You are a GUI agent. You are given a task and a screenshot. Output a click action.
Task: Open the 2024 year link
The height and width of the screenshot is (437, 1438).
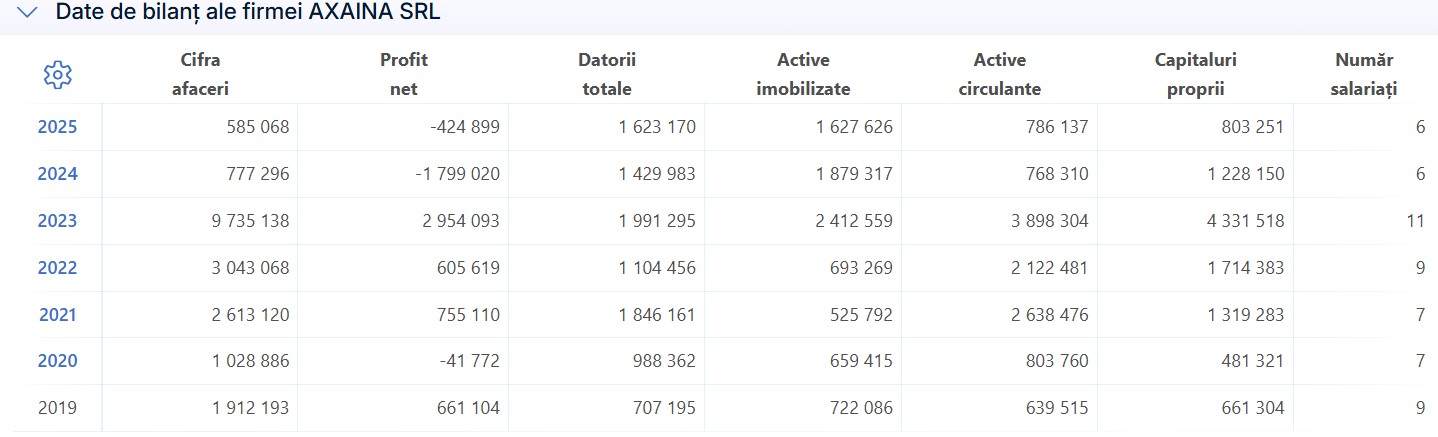pyautogui.click(x=57, y=174)
